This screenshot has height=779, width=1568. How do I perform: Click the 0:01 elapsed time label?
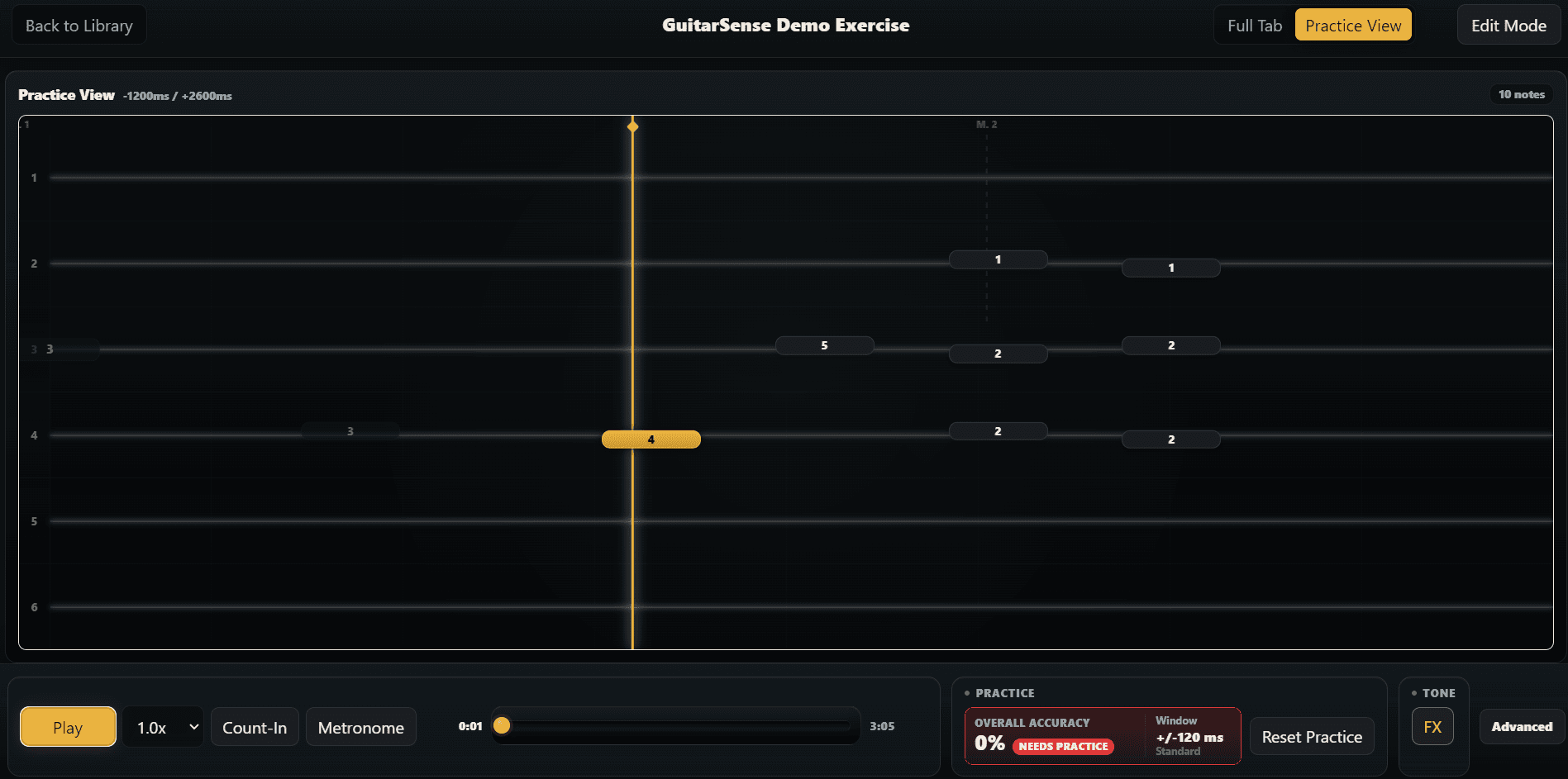click(x=470, y=726)
